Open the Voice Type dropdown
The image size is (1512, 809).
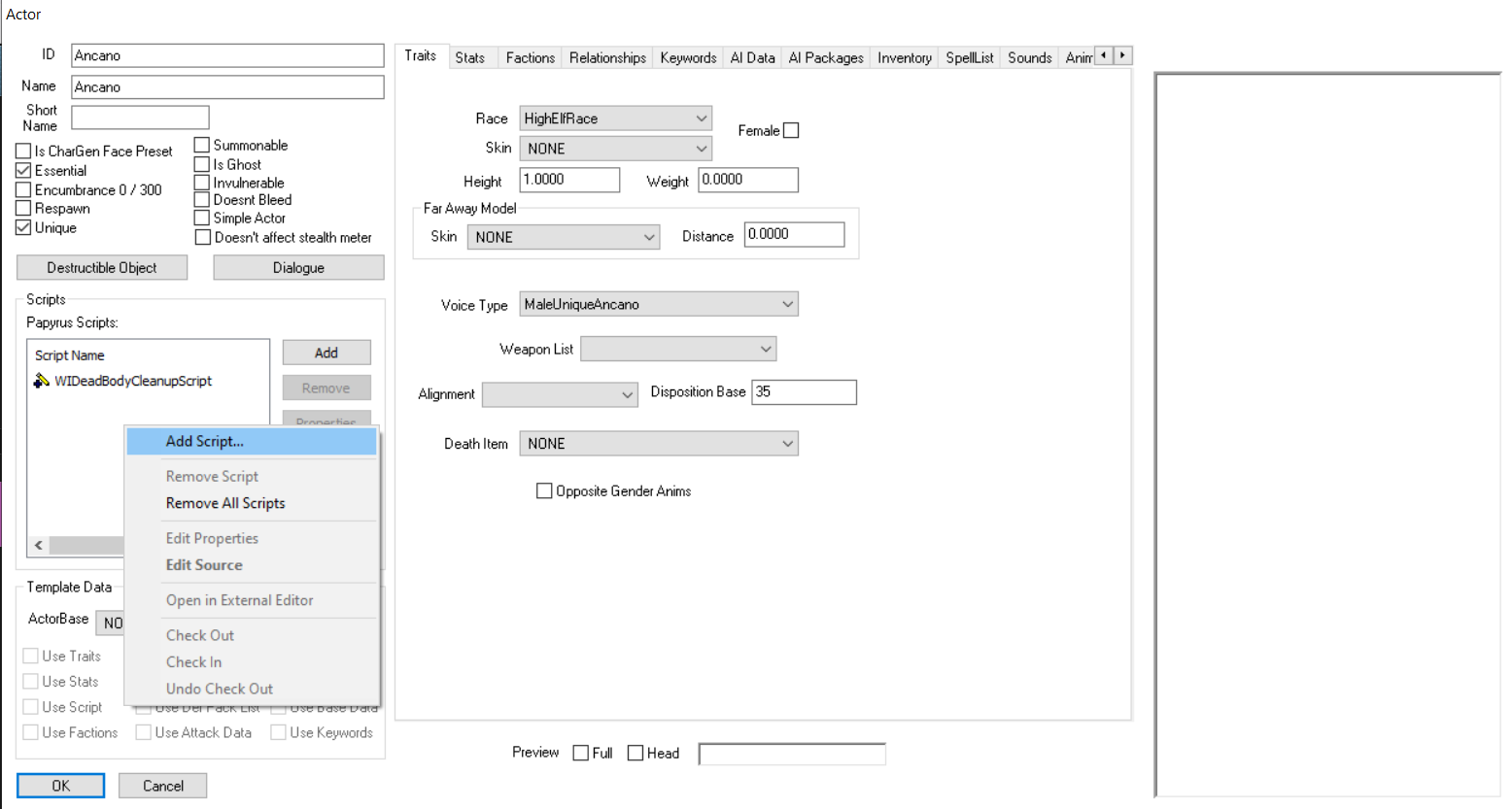click(x=787, y=304)
